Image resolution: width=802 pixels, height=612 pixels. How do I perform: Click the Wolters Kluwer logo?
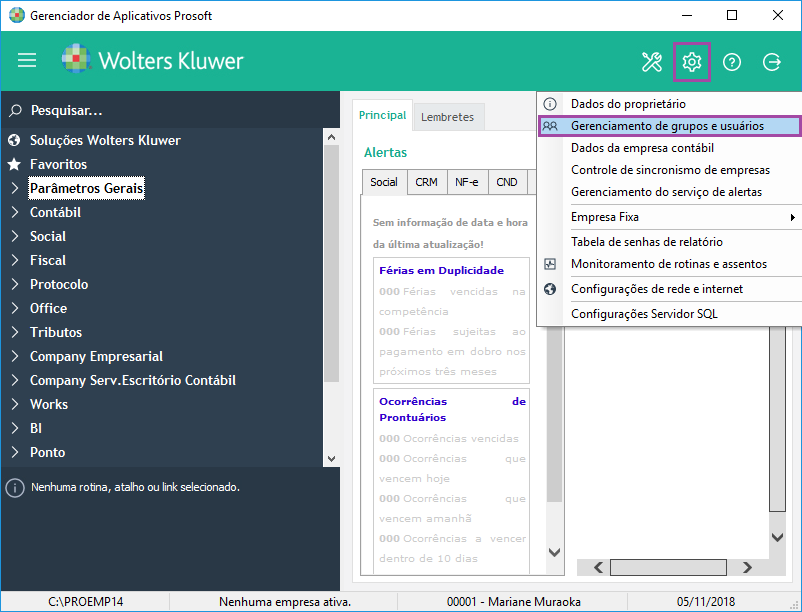click(x=152, y=60)
